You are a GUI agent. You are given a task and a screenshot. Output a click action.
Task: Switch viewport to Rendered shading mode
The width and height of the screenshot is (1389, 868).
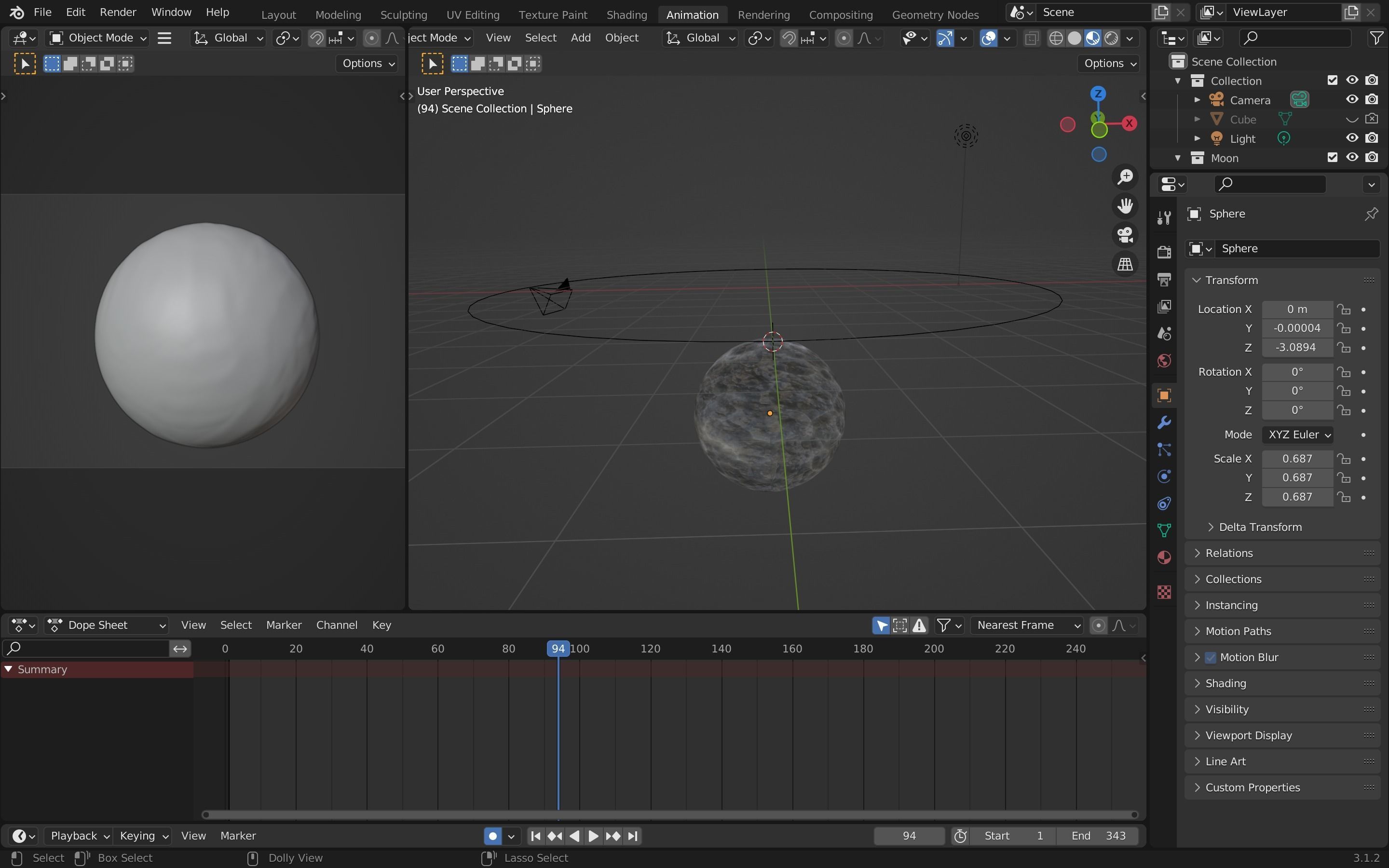coord(1111,37)
